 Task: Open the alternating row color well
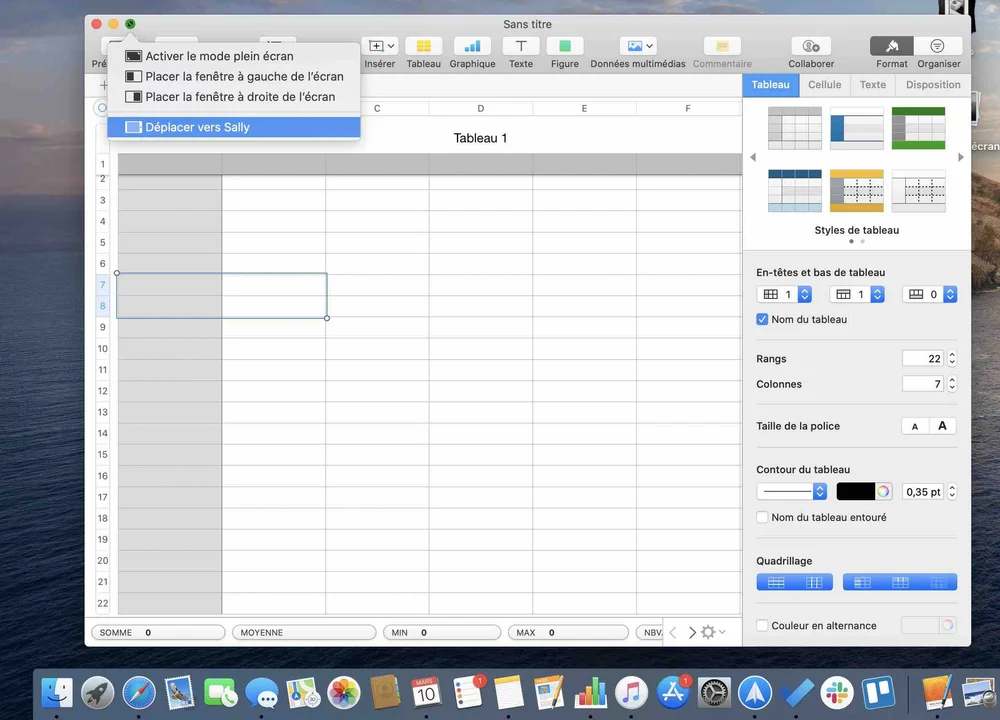click(920, 626)
